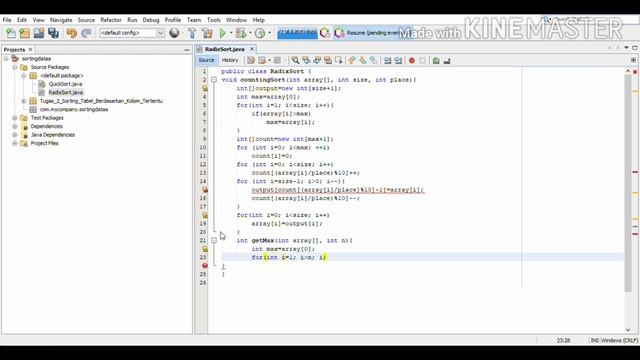This screenshot has height=360, width=640.
Task: Click the globe browser icon in toolbar
Action: (x=174, y=33)
